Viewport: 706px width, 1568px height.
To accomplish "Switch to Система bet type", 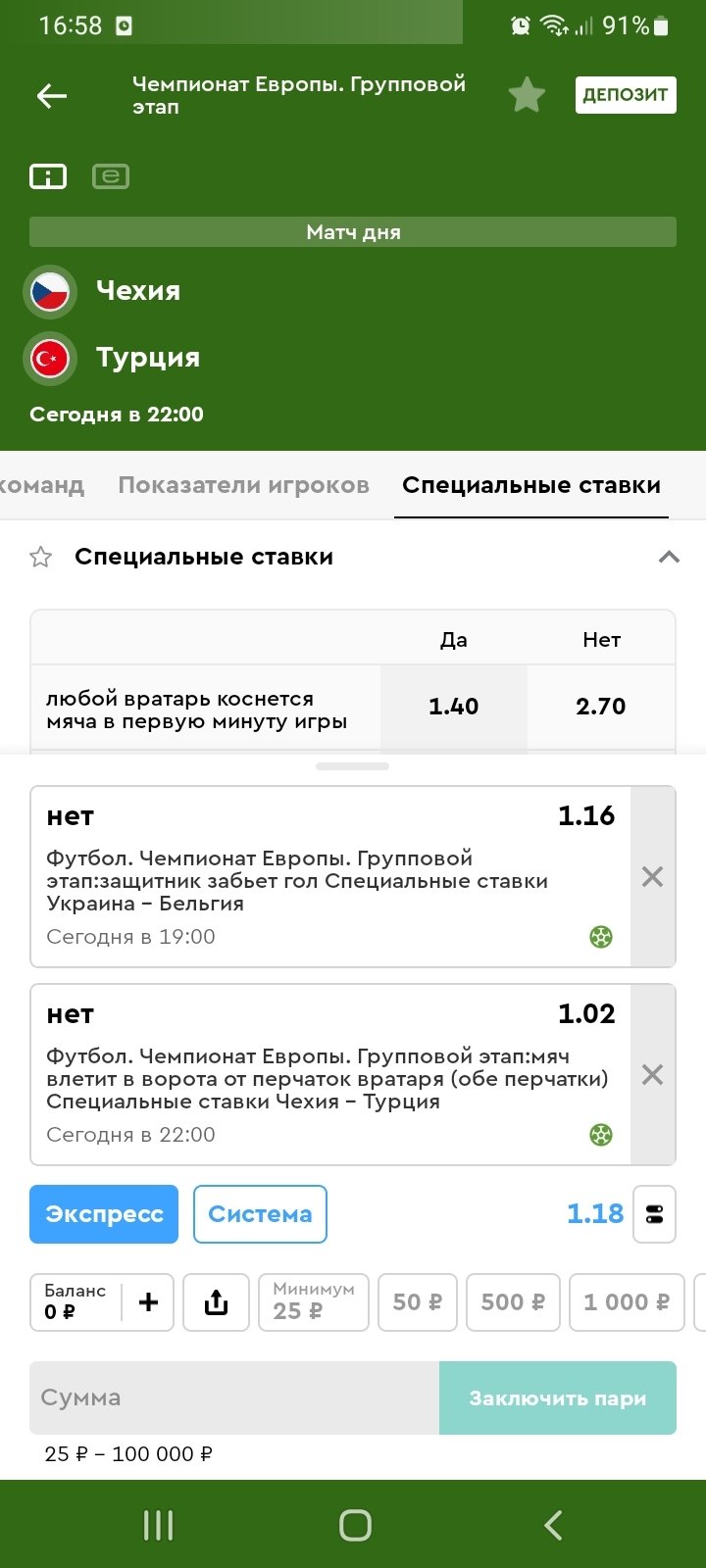I will tap(260, 1214).
